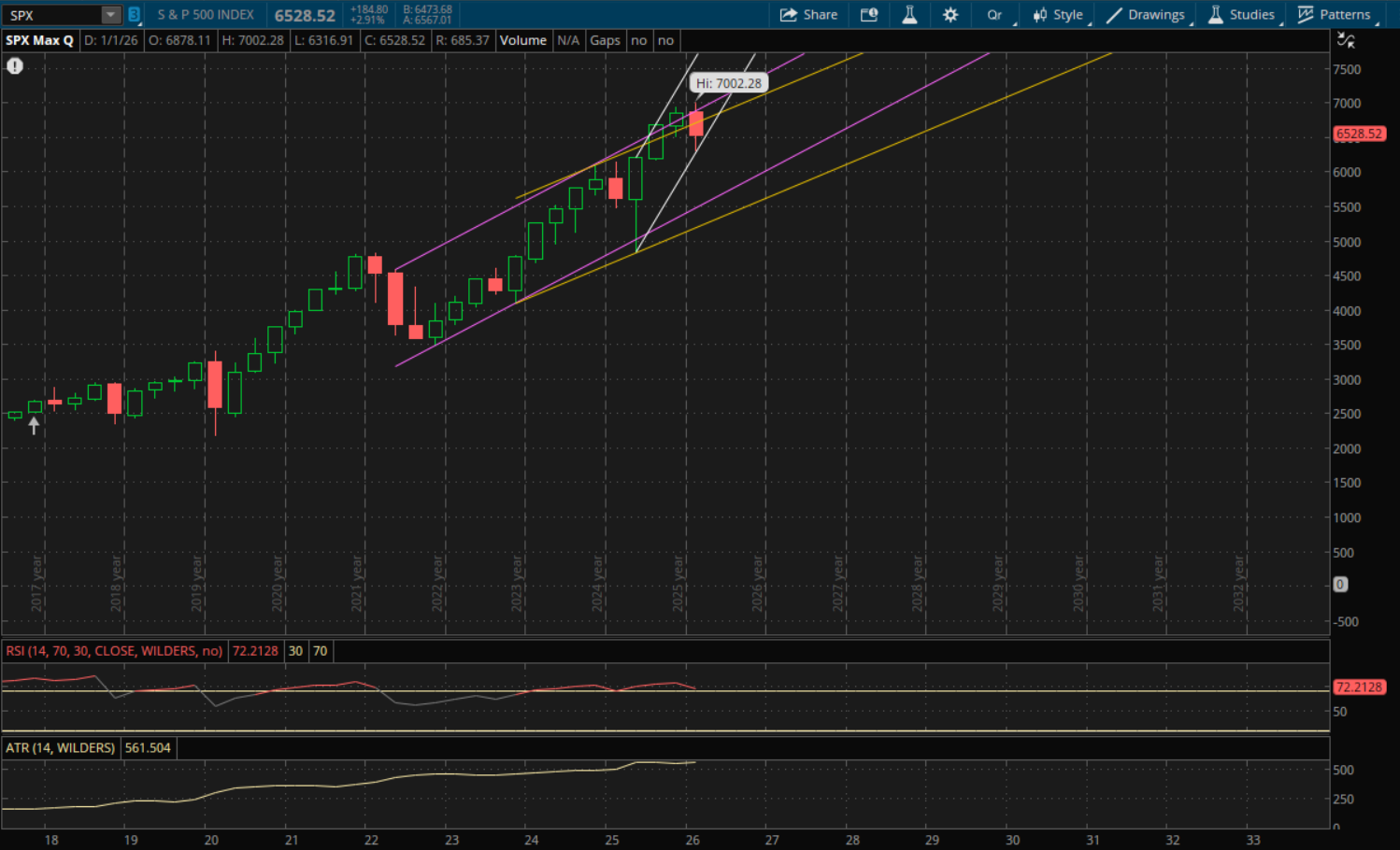Open the Drawings menu
This screenshot has height=850, width=1400.
point(1146,15)
